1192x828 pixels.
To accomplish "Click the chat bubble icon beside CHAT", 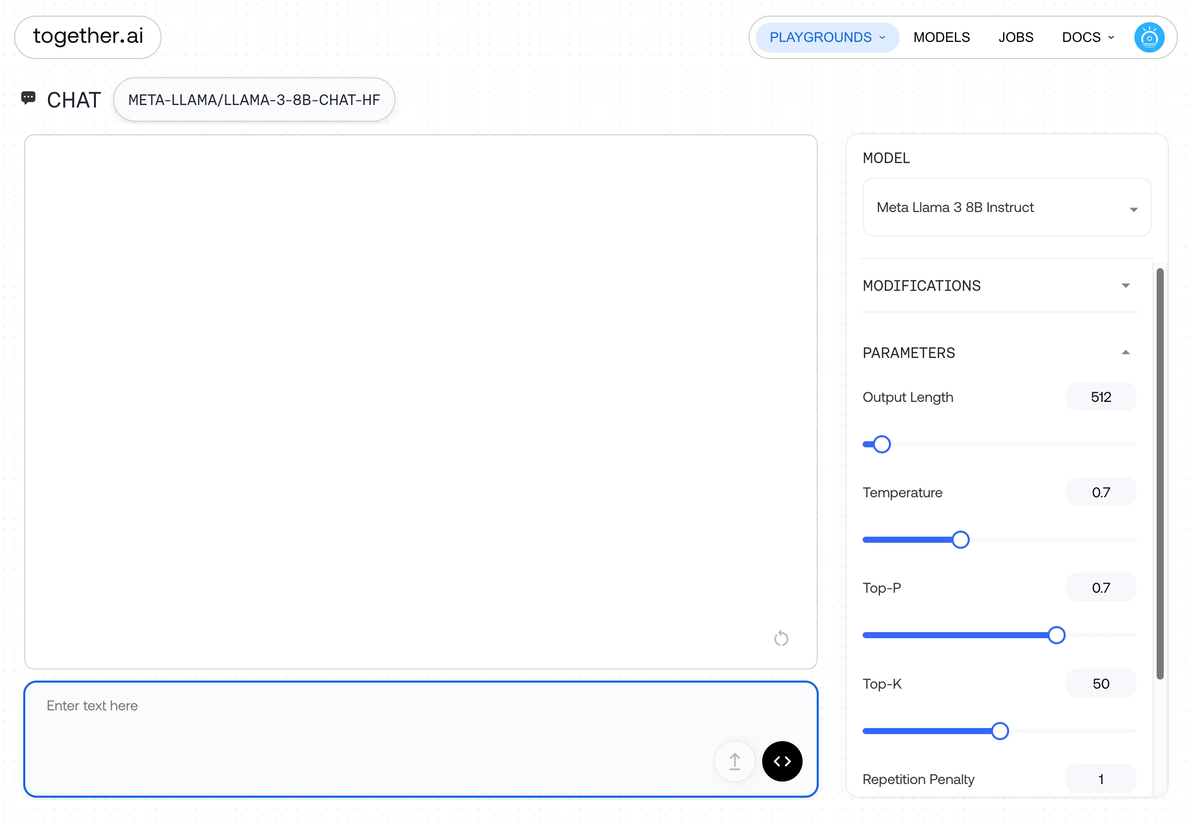I will (x=28, y=98).
